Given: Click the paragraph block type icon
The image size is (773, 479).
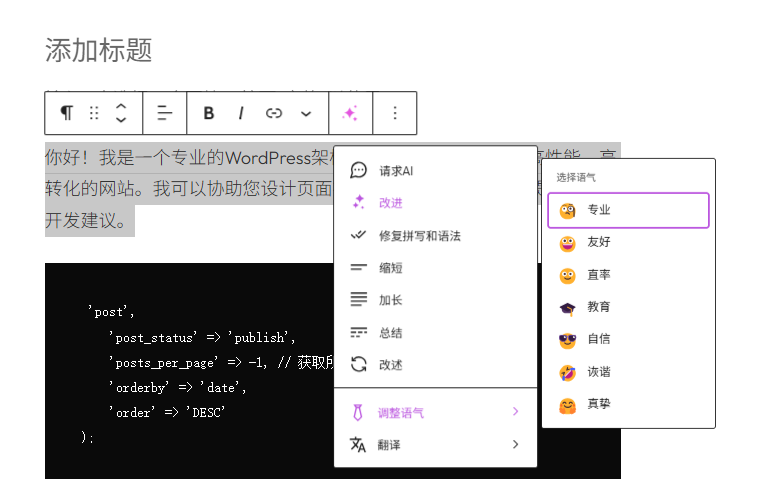Looking at the screenshot, I should [x=66, y=113].
